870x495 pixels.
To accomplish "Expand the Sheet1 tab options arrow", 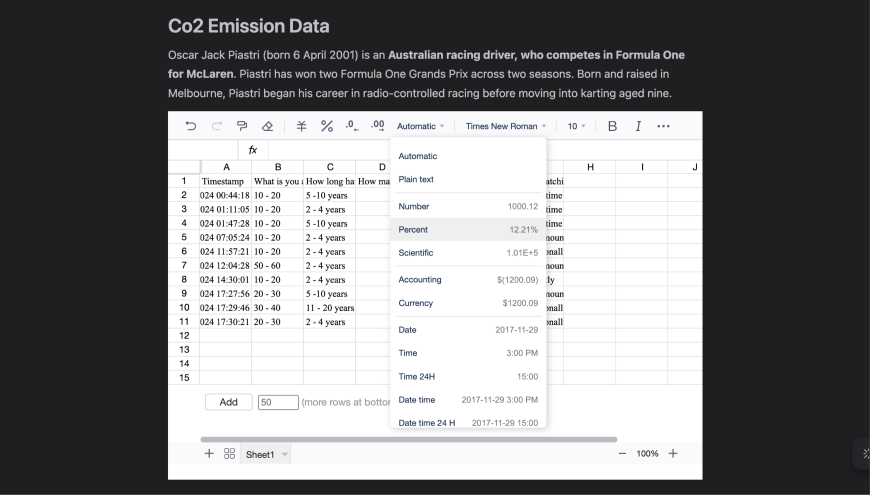I will 285,455.
